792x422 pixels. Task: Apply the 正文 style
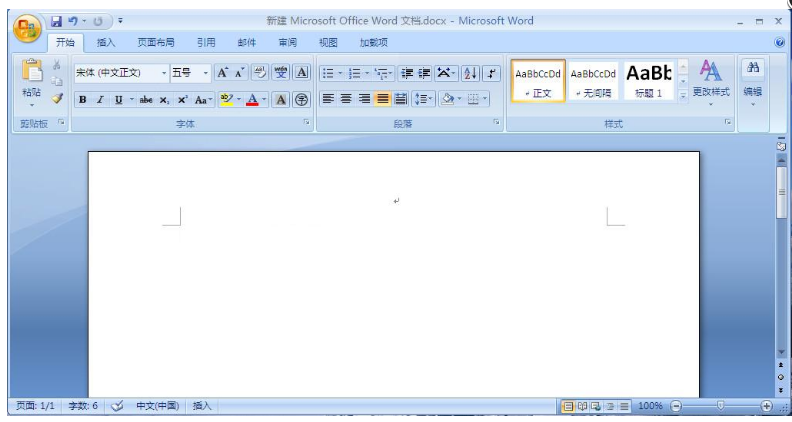tap(538, 81)
